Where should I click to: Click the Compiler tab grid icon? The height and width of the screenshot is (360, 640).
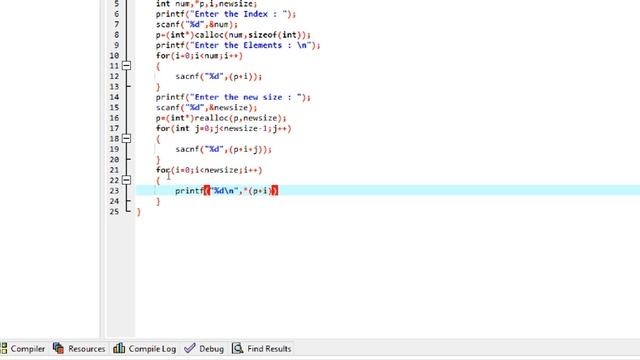[x=4, y=349]
